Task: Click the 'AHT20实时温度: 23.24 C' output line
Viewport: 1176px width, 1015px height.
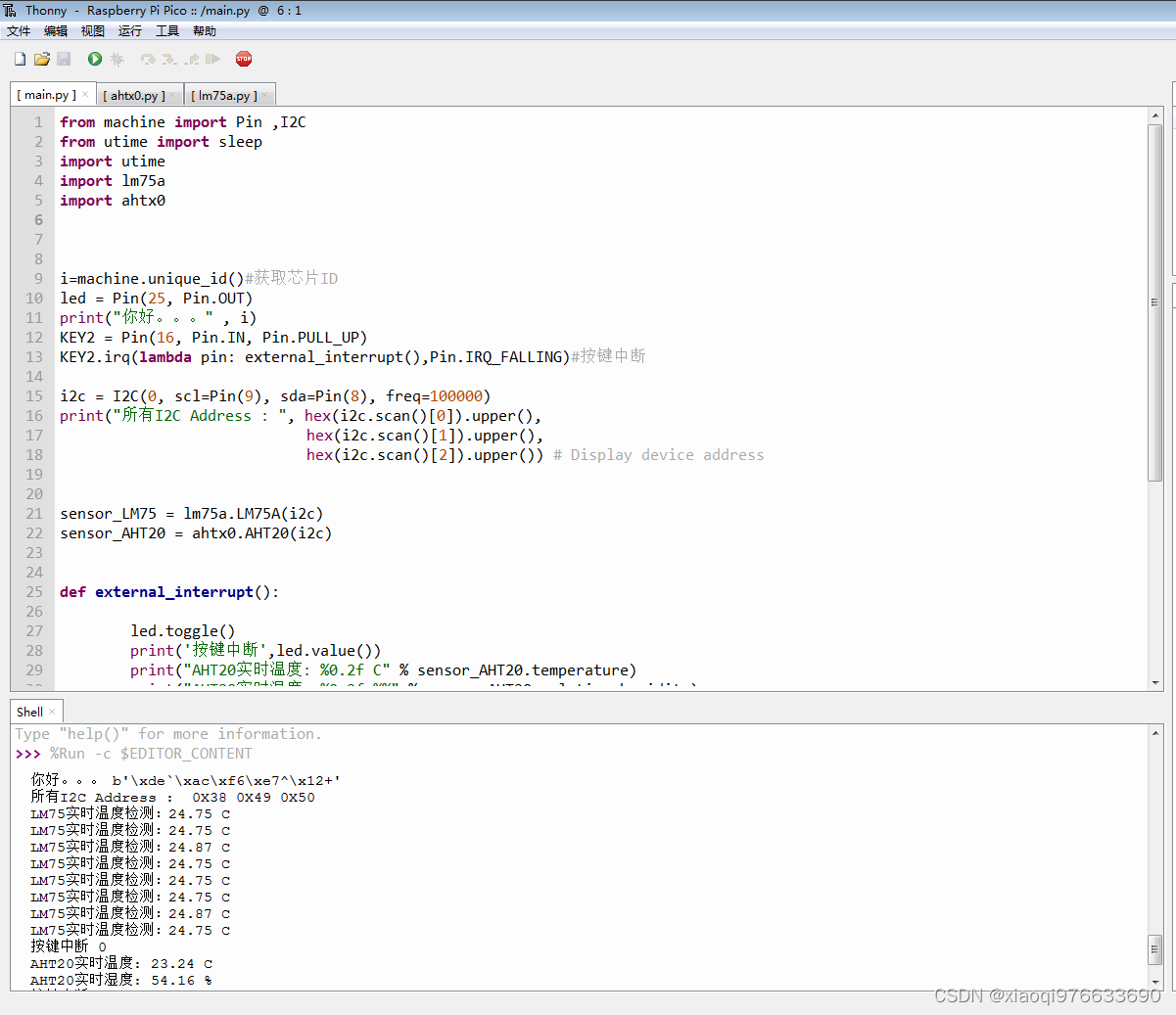Action: pos(121,964)
